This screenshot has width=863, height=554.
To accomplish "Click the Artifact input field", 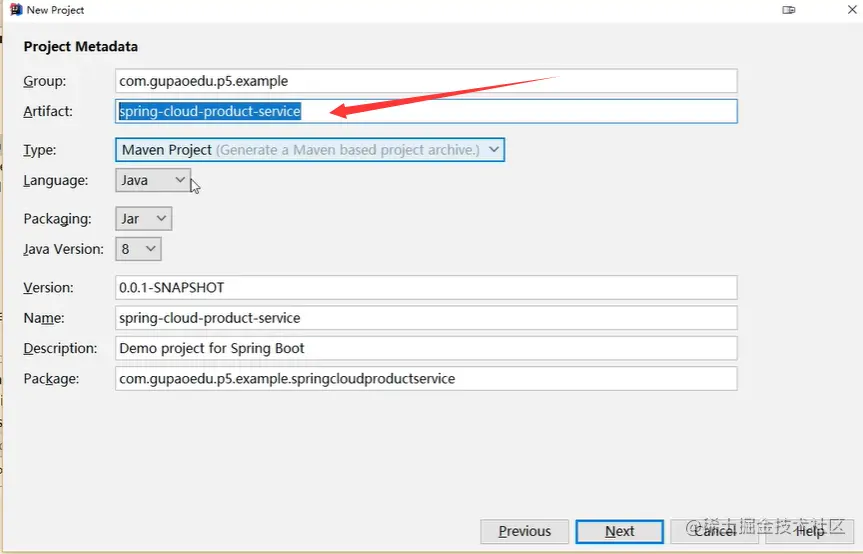I will pos(426,111).
